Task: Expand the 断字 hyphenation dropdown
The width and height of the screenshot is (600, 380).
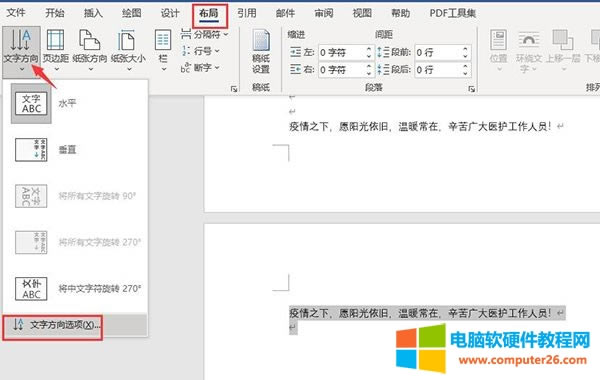Action: coord(200,68)
